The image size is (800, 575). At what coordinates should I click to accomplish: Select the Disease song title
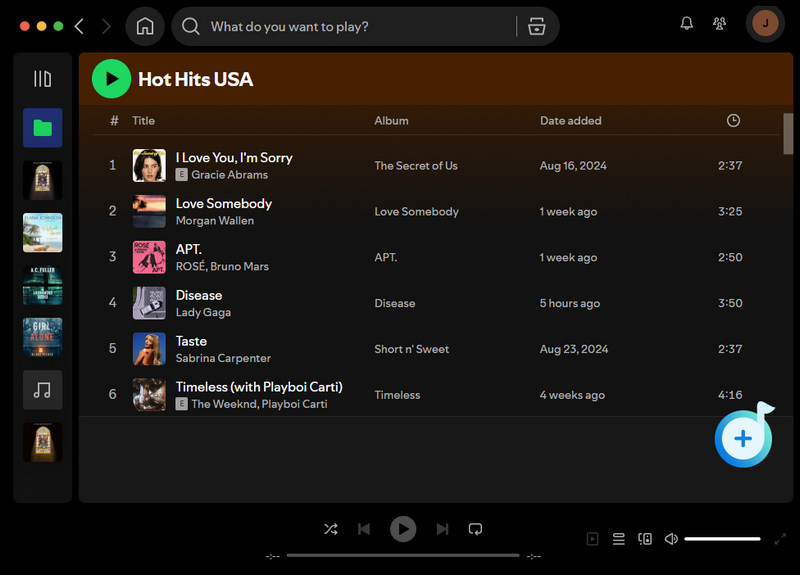coord(199,295)
